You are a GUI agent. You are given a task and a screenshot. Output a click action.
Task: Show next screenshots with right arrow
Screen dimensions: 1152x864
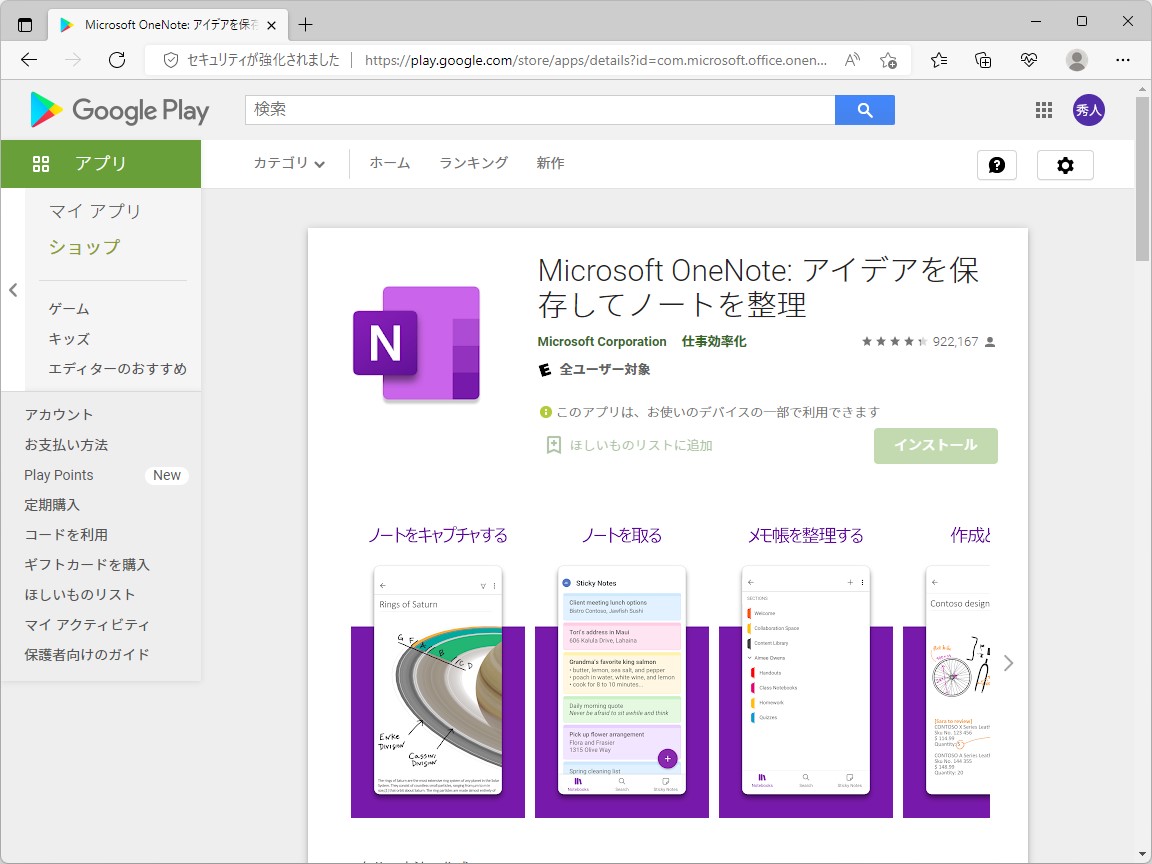pyautogui.click(x=1009, y=663)
